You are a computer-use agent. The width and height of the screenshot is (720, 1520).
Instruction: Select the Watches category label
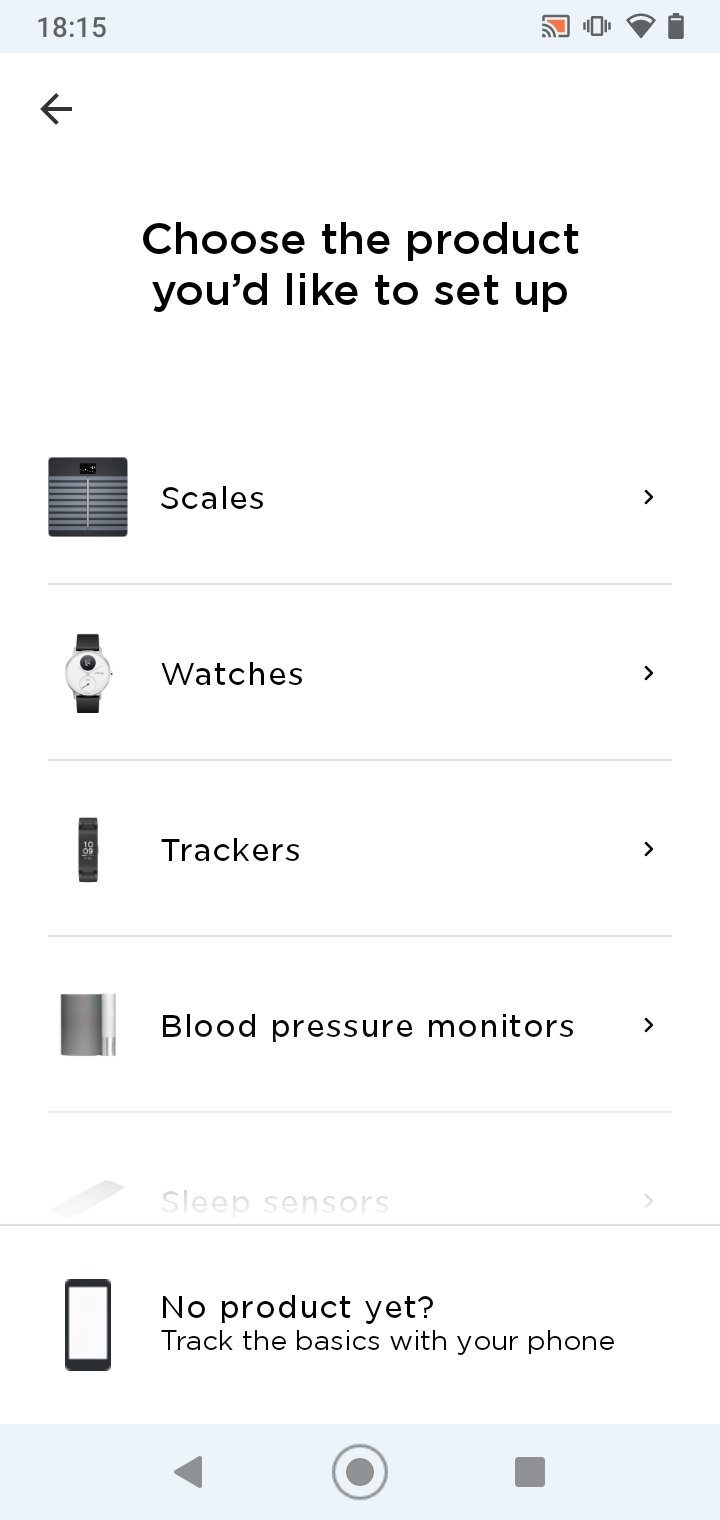point(232,674)
